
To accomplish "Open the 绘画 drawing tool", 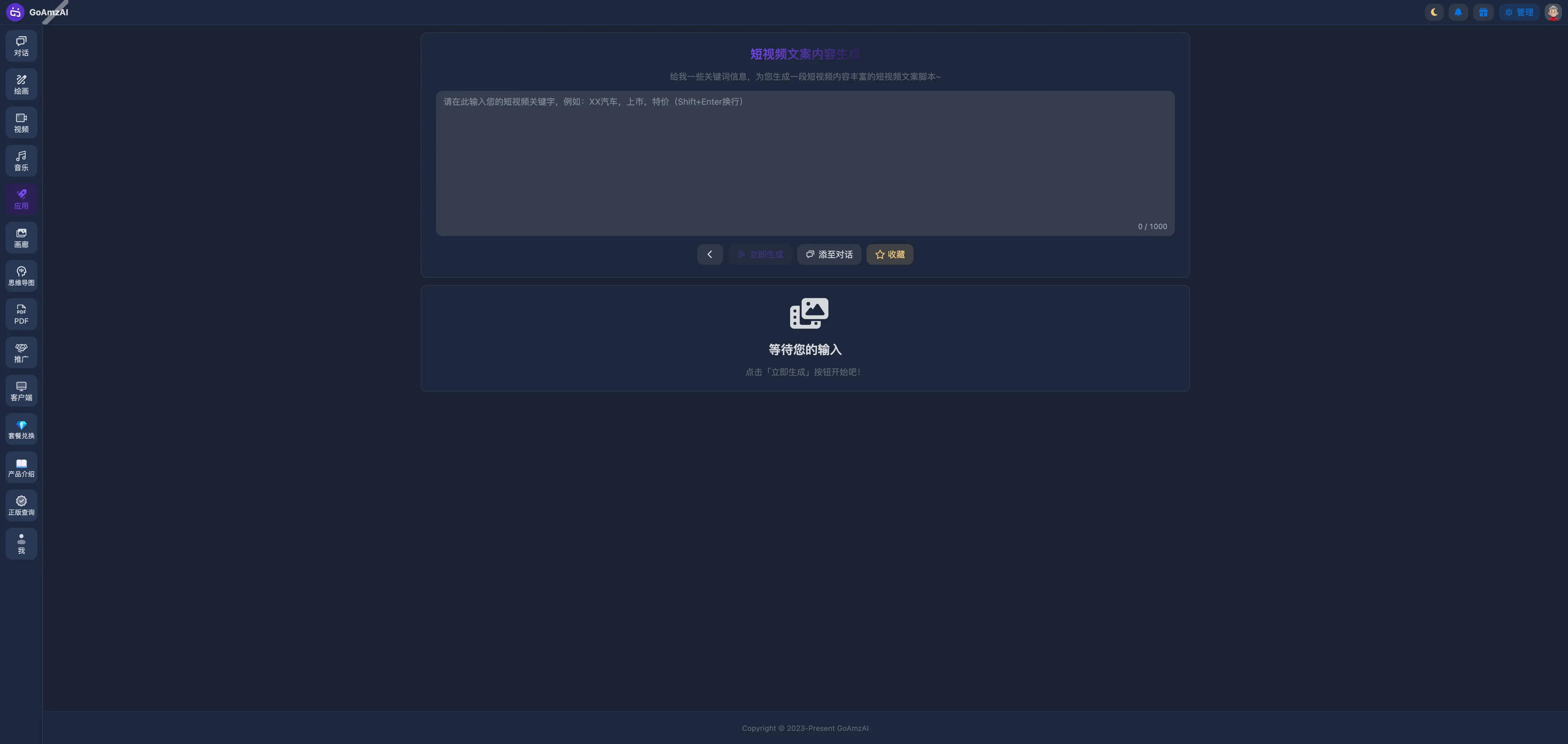I will 21,85.
